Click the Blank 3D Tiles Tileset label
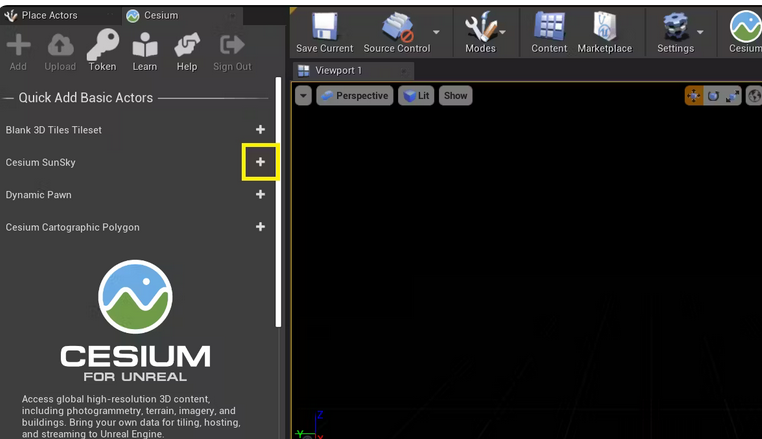 click(x=53, y=130)
